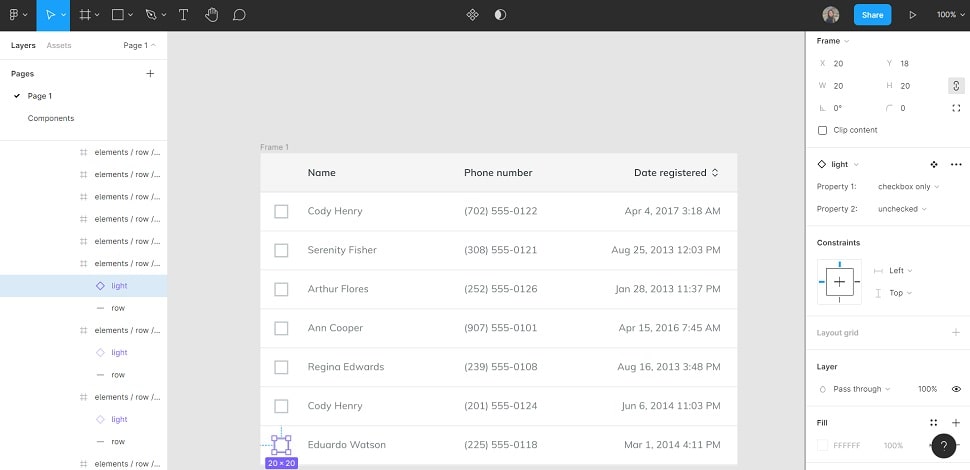The height and width of the screenshot is (470, 970).
Task: Select the Frame tool
Action: (85, 15)
